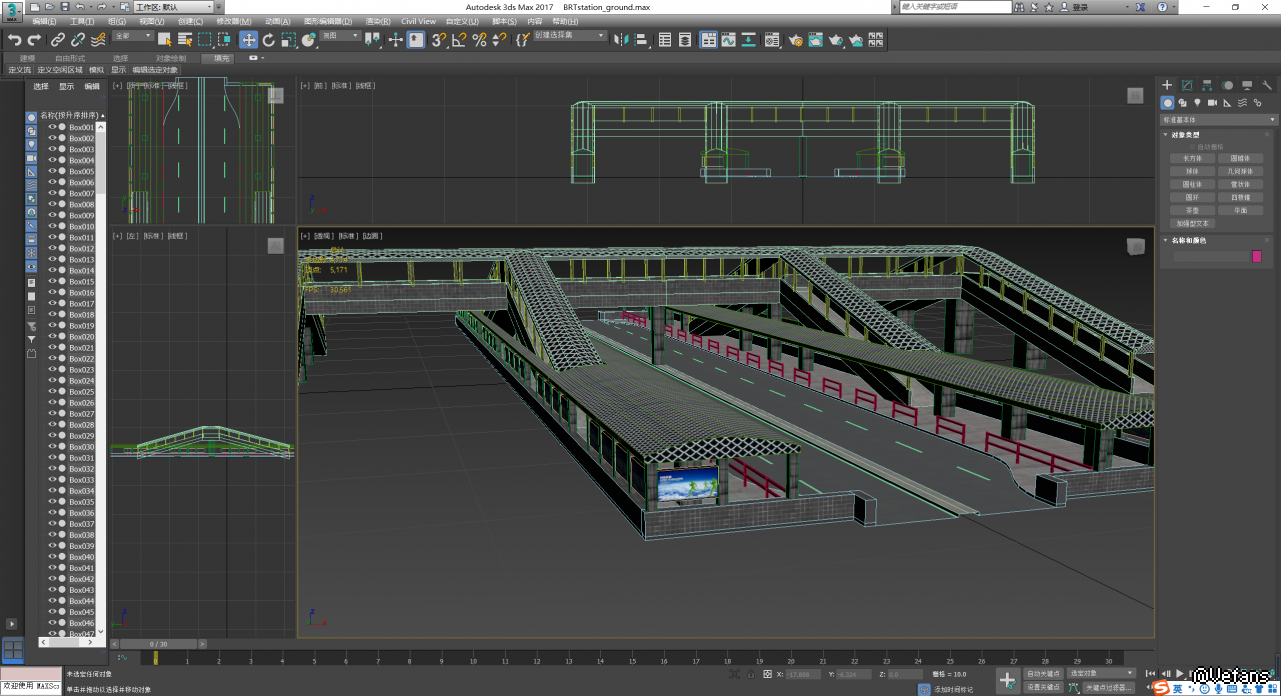This screenshot has width=1281, height=696.
Task: Open the 标准基本体 primitives dropdown
Action: (1217, 120)
